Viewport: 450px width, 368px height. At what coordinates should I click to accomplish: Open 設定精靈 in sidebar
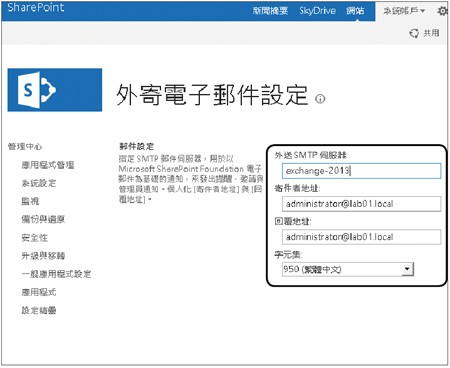(39, 310)
